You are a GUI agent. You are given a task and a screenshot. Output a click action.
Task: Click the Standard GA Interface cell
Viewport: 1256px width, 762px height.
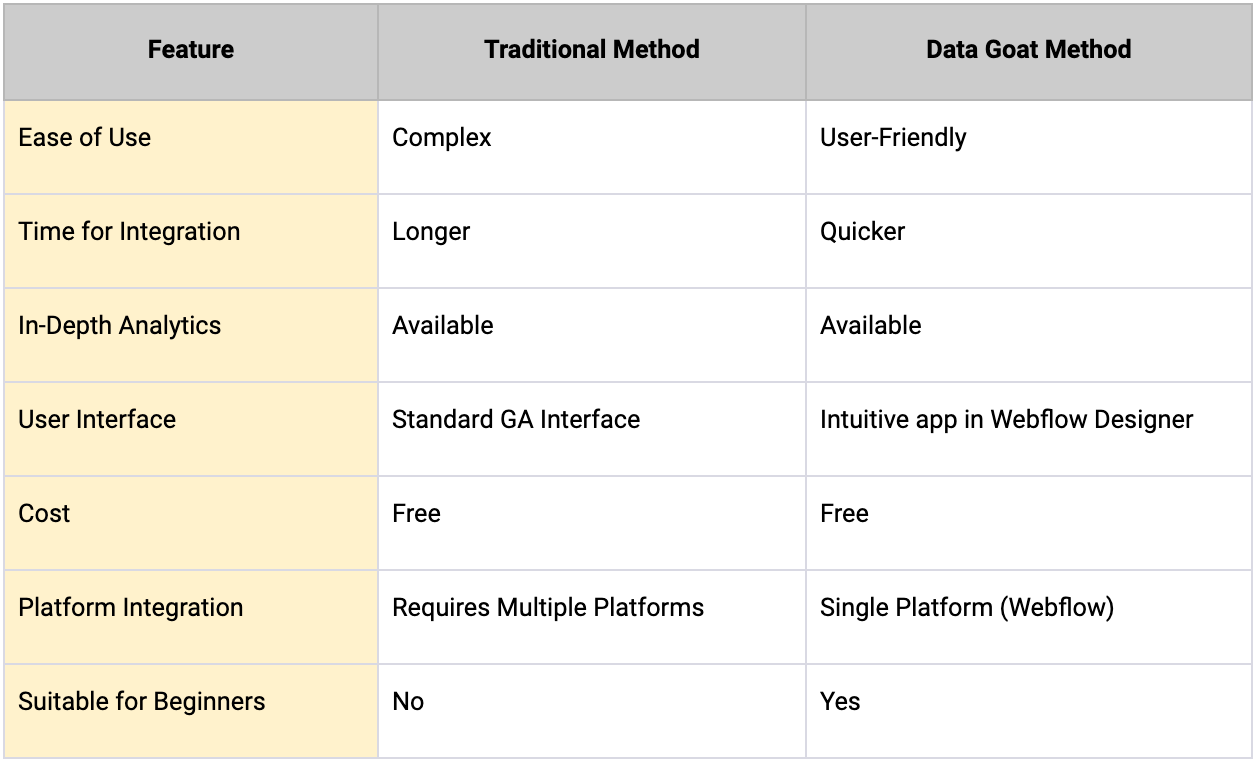[x=516, y=420]
